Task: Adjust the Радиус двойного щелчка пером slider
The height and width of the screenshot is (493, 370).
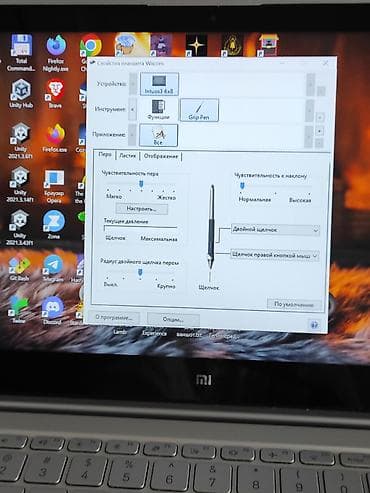Action: (140, 273)
